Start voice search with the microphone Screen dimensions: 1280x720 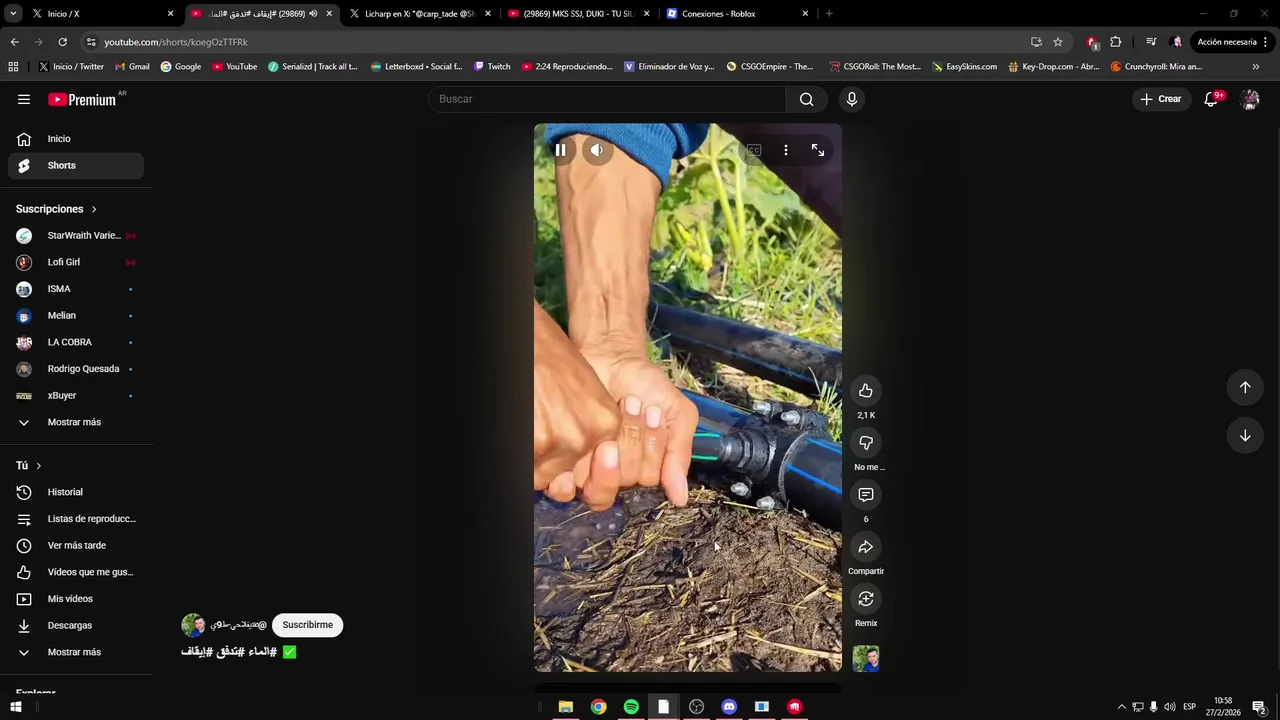852,99
